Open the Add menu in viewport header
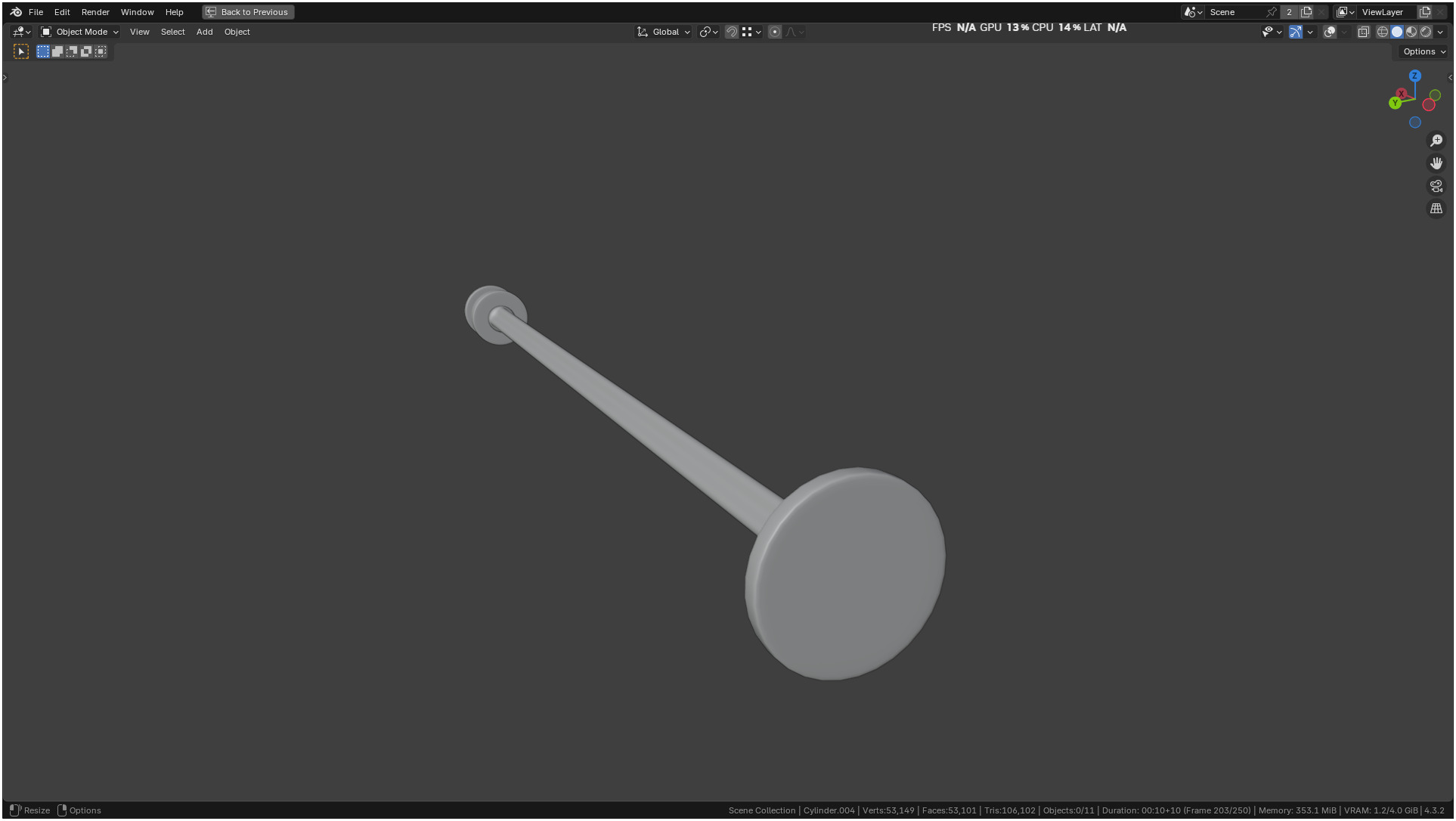 204,32
